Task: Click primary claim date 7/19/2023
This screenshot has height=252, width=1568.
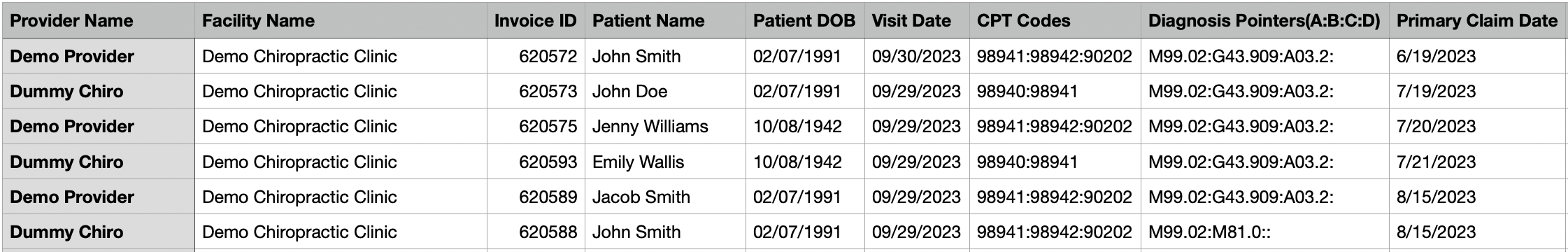Action: pyautogui.click(x=1478, y=91)
